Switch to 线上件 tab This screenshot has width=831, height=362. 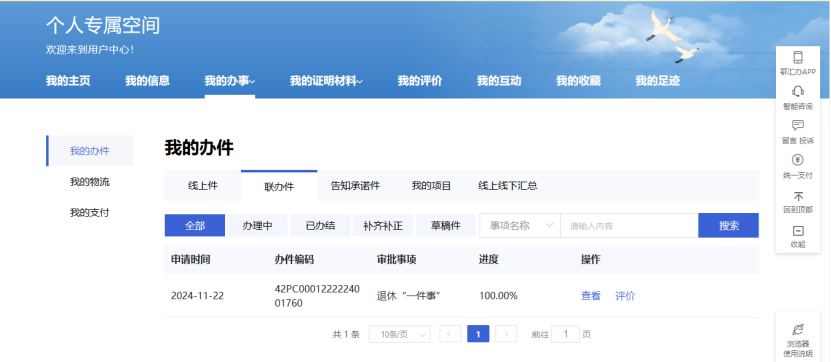click(x=202, y=186)
